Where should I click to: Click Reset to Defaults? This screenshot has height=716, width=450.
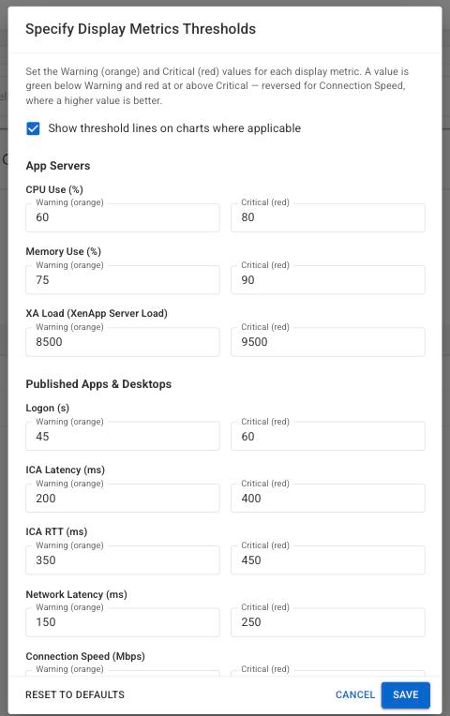tap(75, 695)
